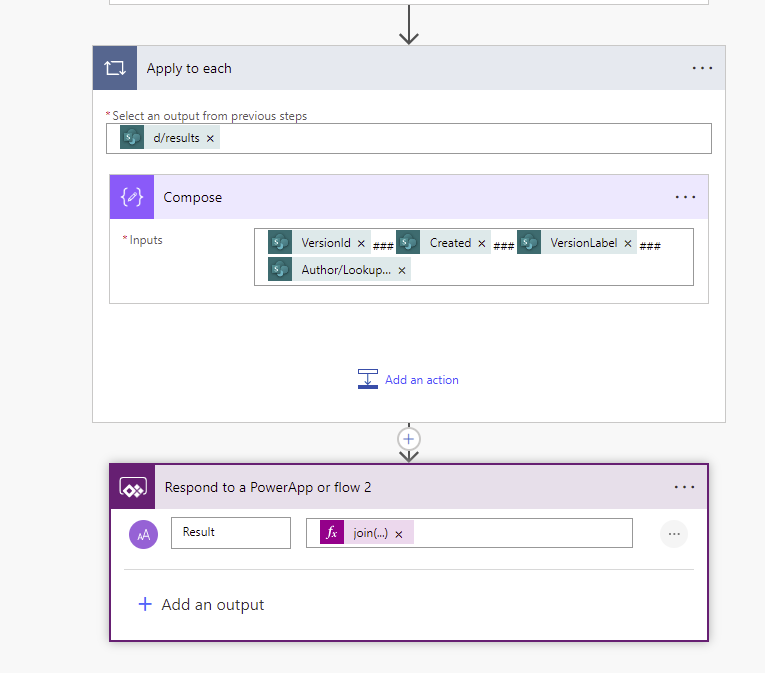Click the text type icon beside Result

143,534
